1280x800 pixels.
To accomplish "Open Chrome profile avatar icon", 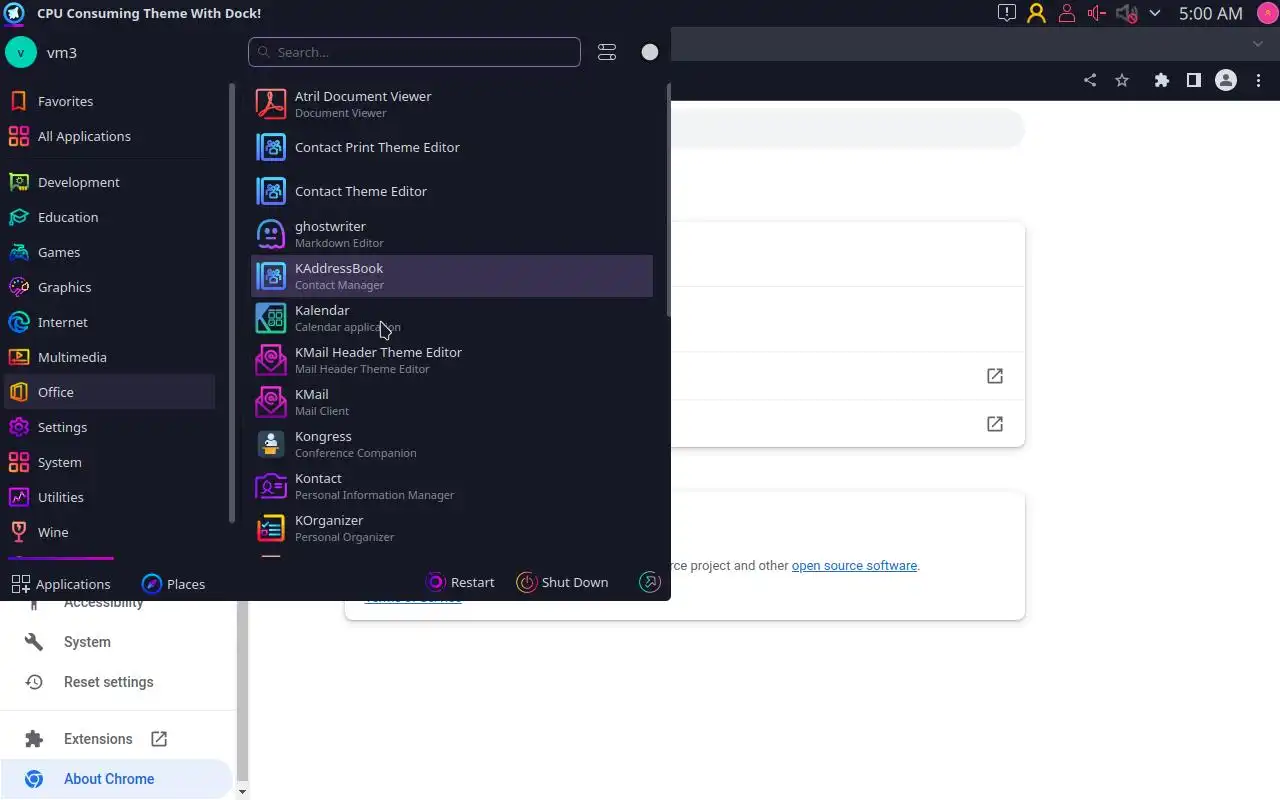I will pos(1226,81).
